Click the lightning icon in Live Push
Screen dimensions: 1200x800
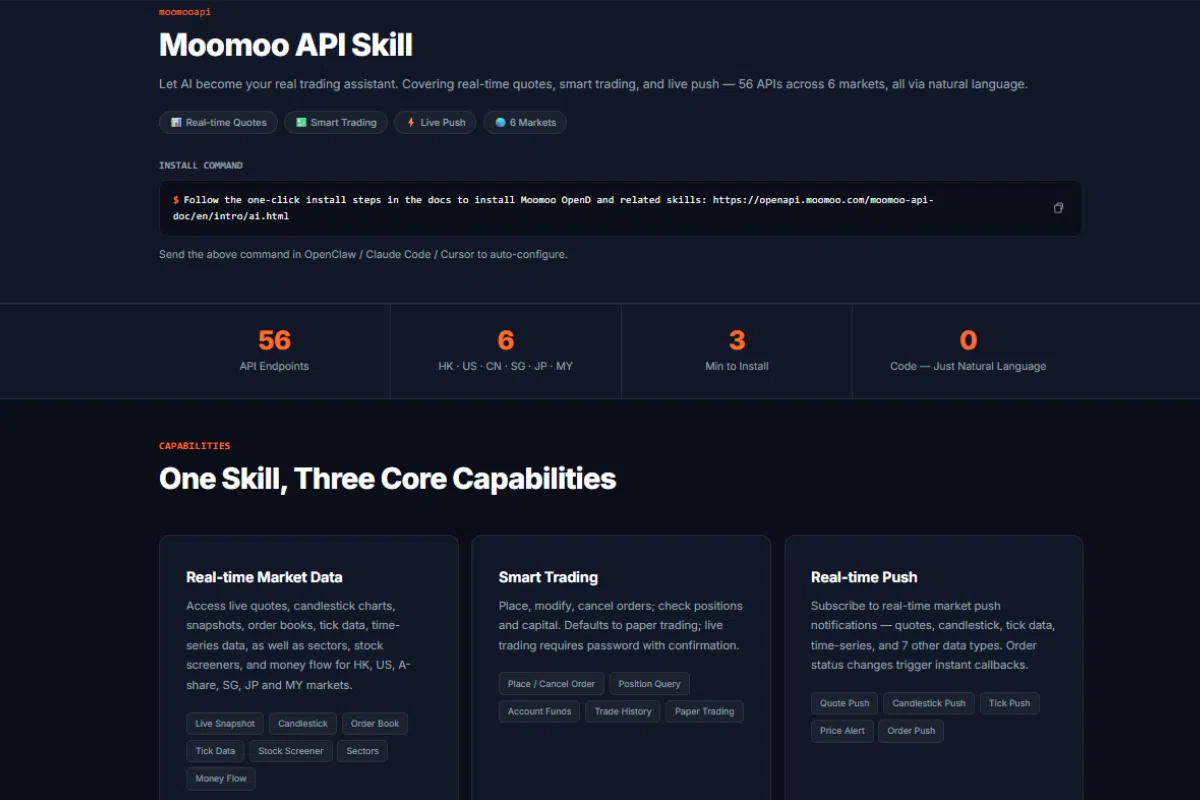tap(411, 122)
